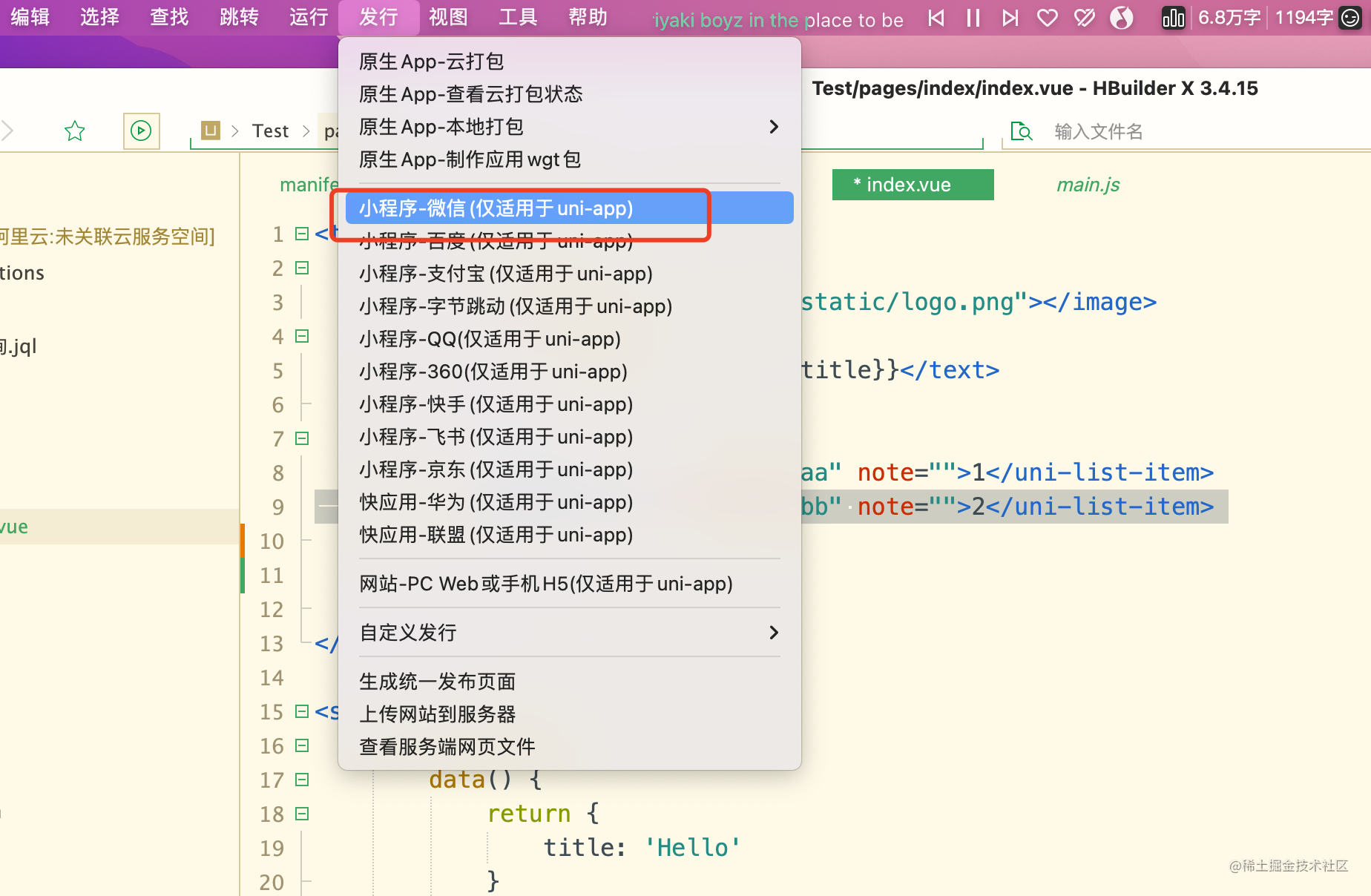Screen dimensions: 1371x896
Task: Collapse the code fold at line 15
Action: point(302,711)
